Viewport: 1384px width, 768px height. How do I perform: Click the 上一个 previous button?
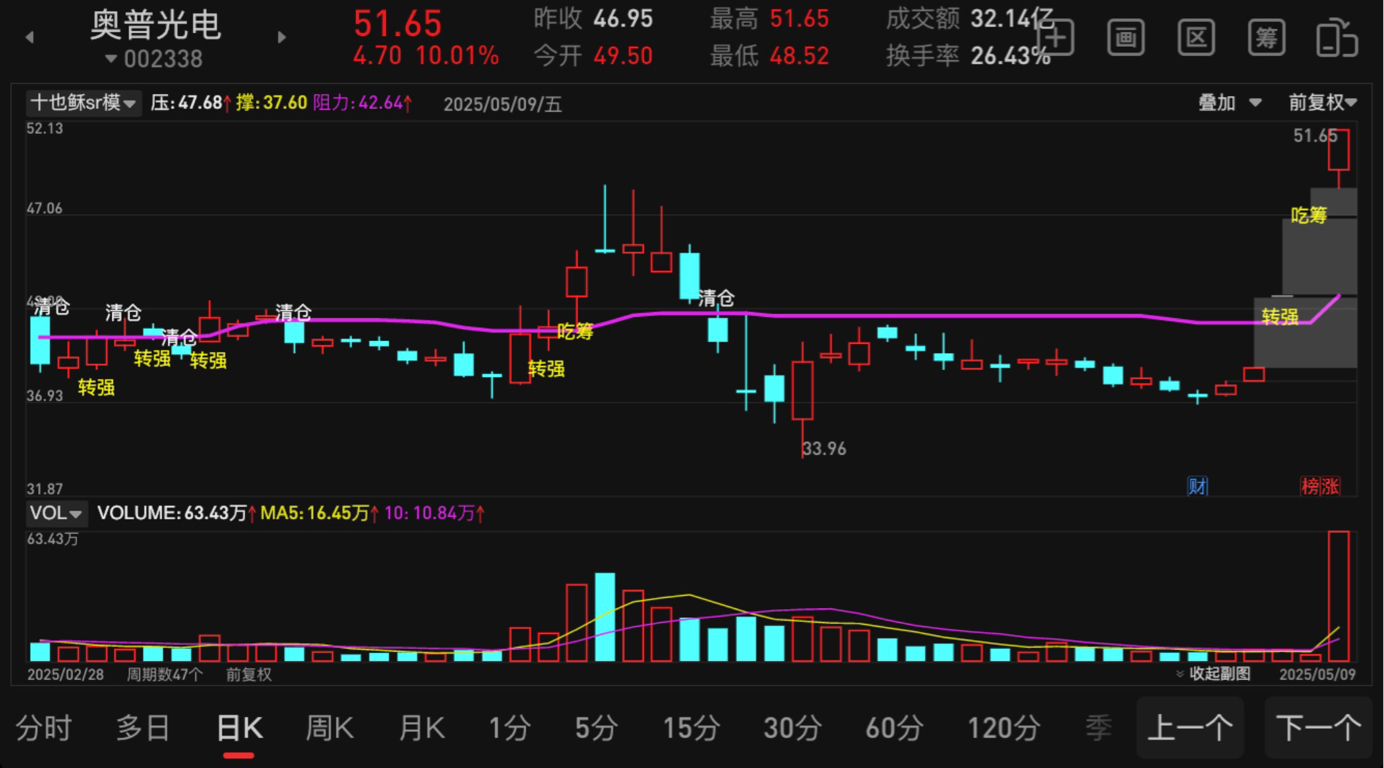(1190, 728)
